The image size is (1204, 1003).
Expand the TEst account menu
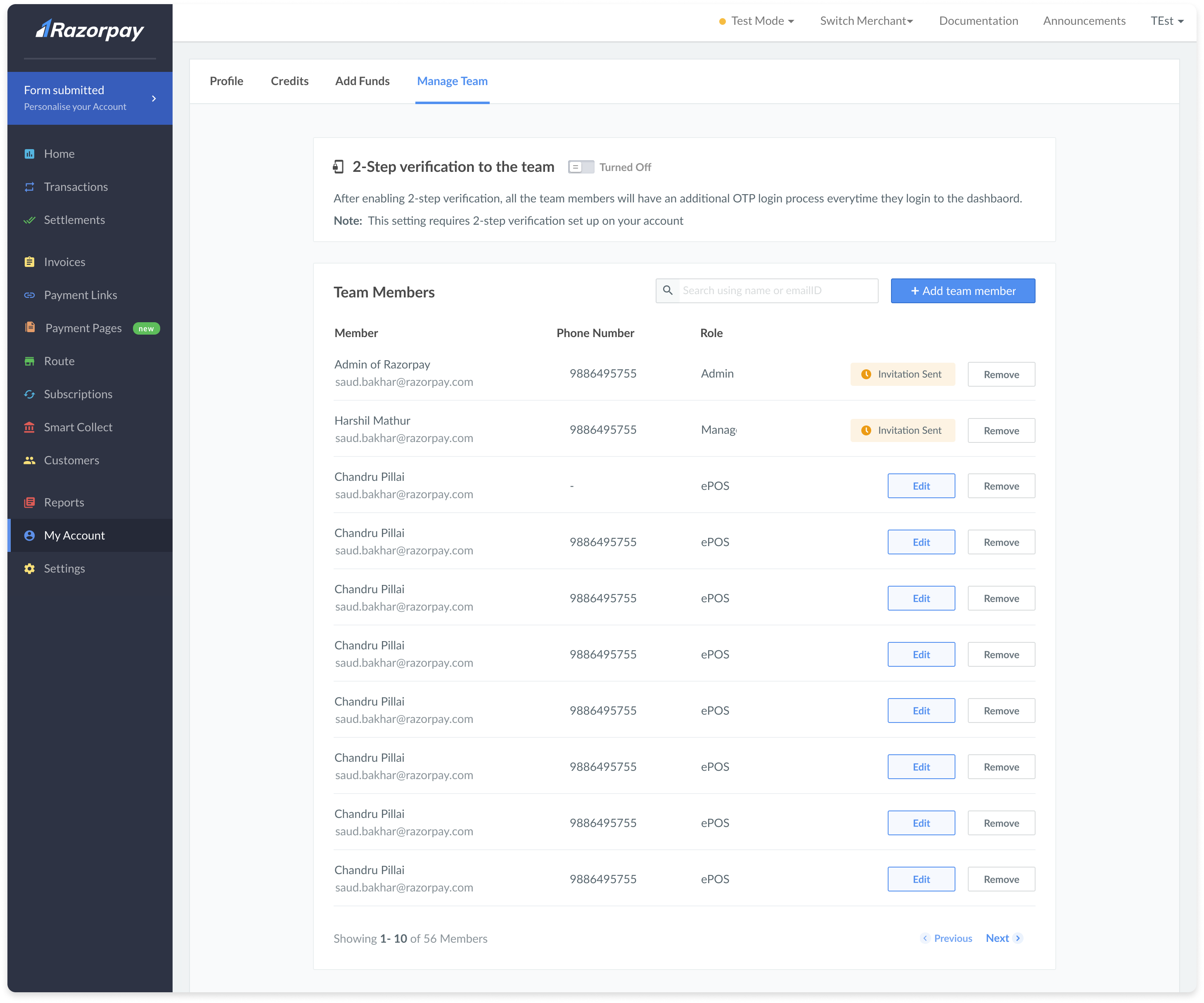(x=1167, y=21)
